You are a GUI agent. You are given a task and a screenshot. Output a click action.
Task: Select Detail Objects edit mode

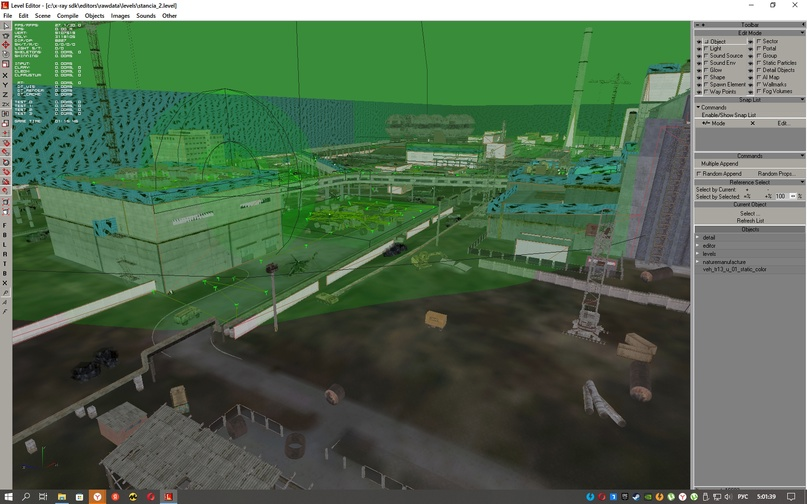(x=775, y=70)
